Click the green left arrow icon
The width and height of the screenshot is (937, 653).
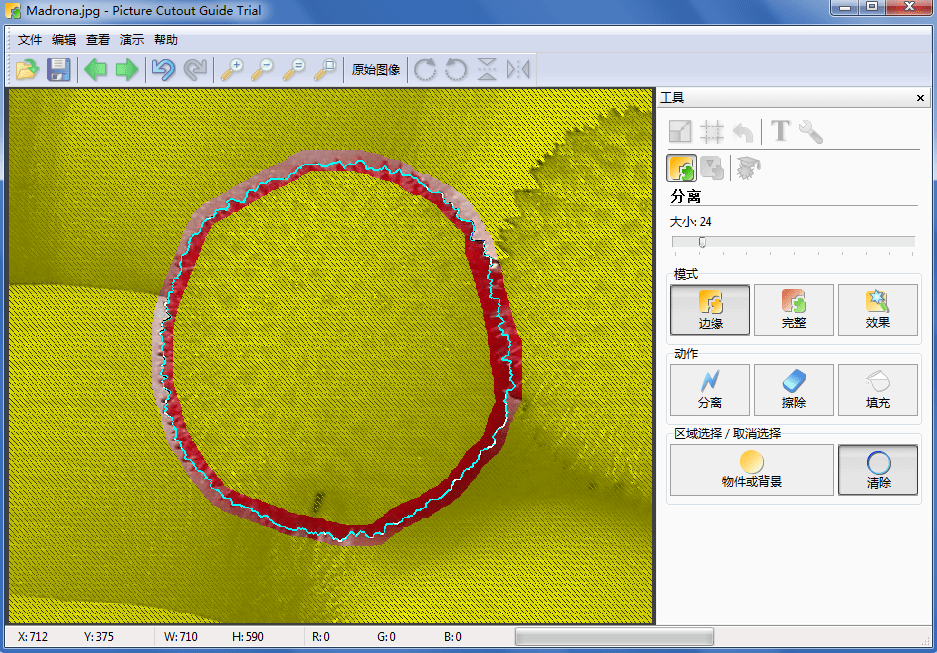click(95, 69)
